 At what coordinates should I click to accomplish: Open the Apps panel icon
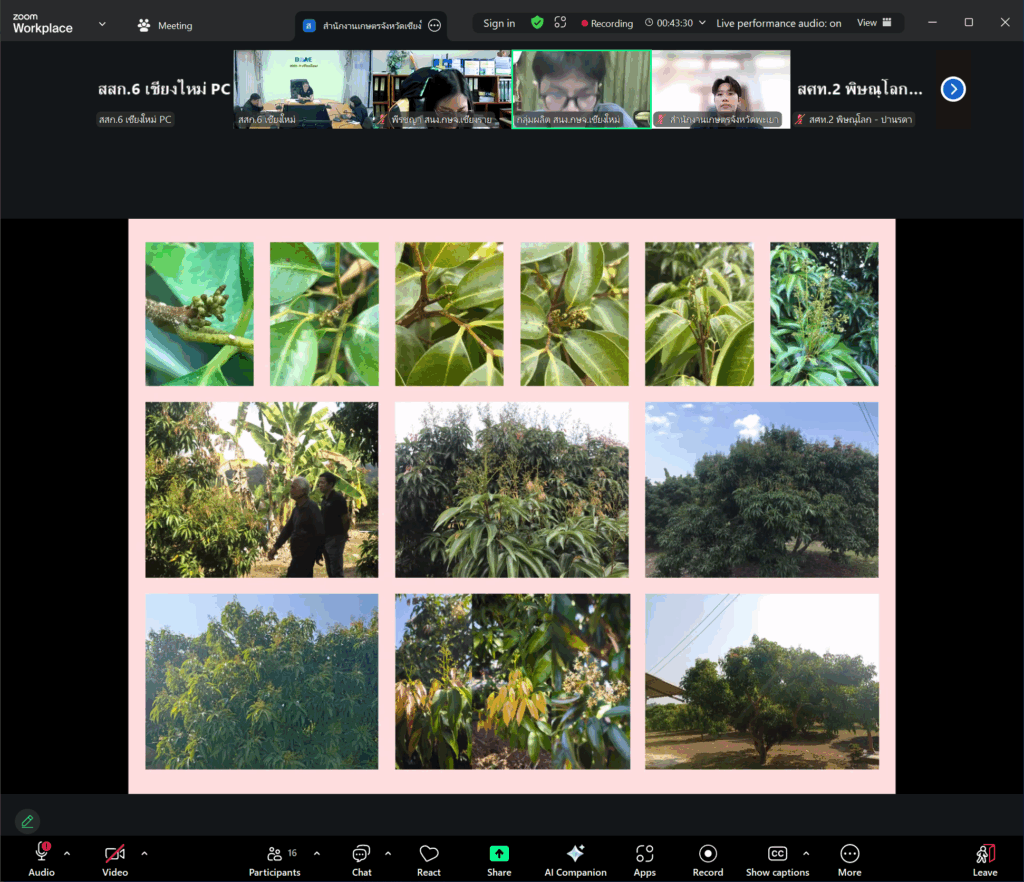644,854
